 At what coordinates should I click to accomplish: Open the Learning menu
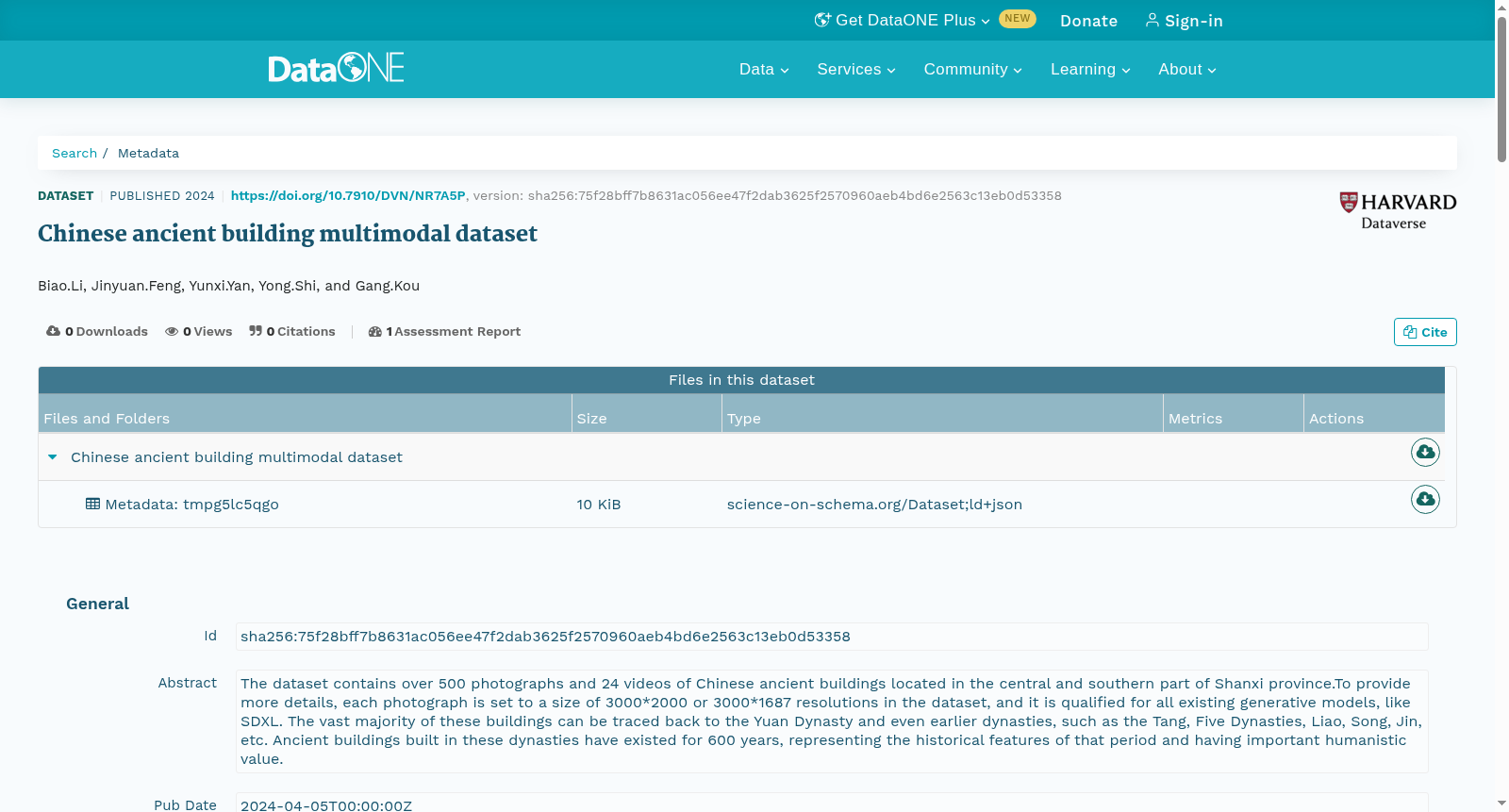point(1090,69)
